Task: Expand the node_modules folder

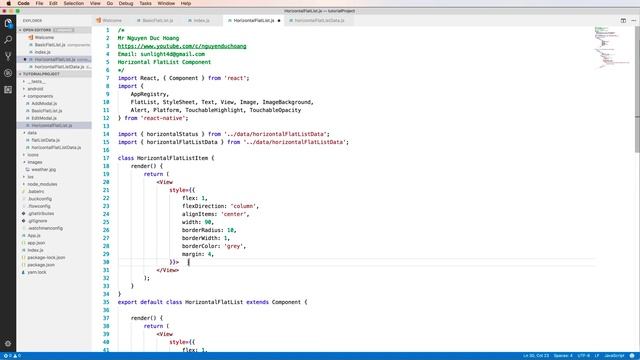Action: click(x=42, y=184)
